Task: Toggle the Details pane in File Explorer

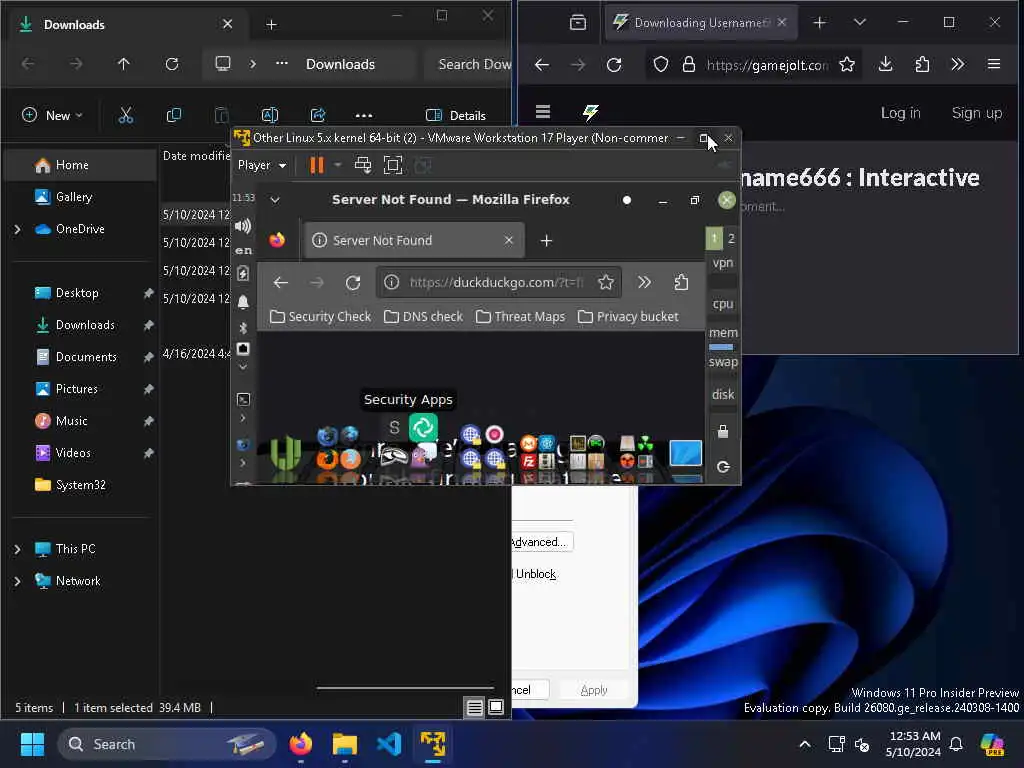Action: tap(455, 116)
